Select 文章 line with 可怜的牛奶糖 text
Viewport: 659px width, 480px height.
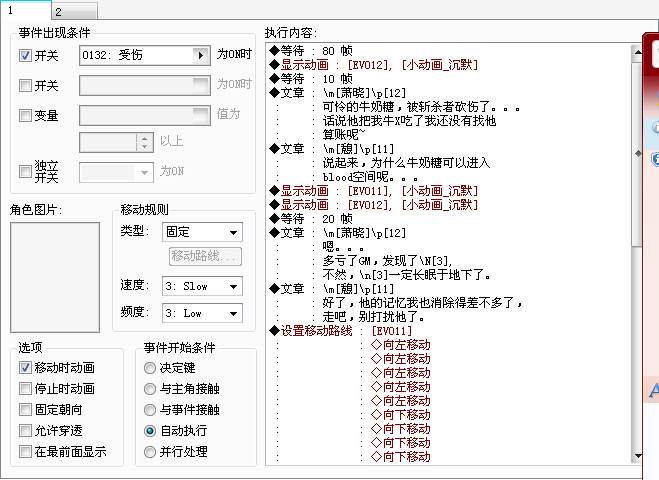coord(422,107)
